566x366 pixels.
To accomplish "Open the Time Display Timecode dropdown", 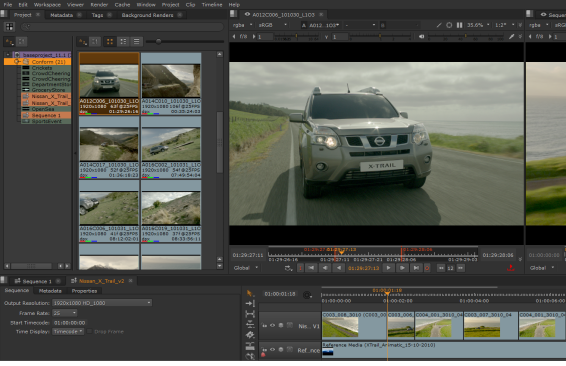I will click(x=68, y=331).
